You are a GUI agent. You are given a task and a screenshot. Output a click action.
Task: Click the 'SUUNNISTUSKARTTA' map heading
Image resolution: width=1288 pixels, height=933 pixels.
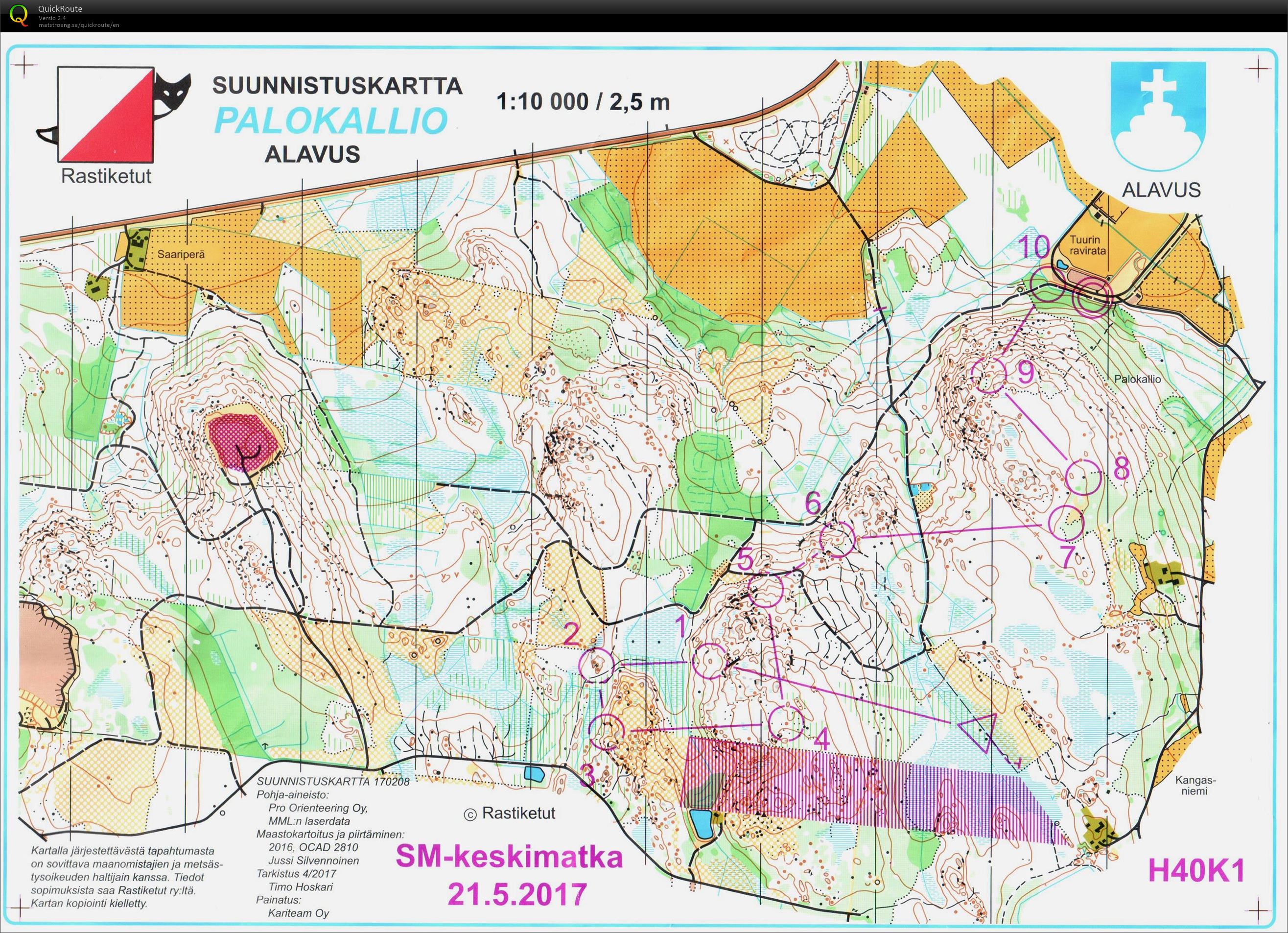(x=337, y=86)
